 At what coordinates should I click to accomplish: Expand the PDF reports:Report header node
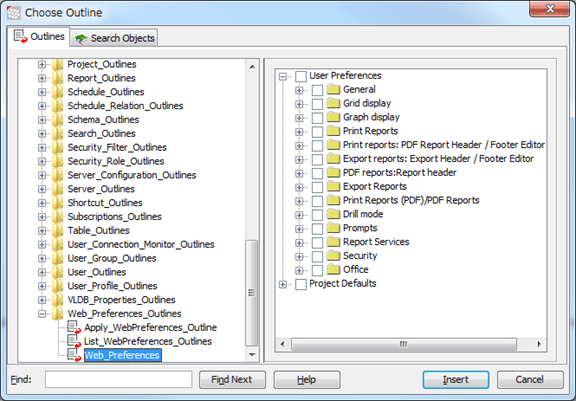[299, 173]
